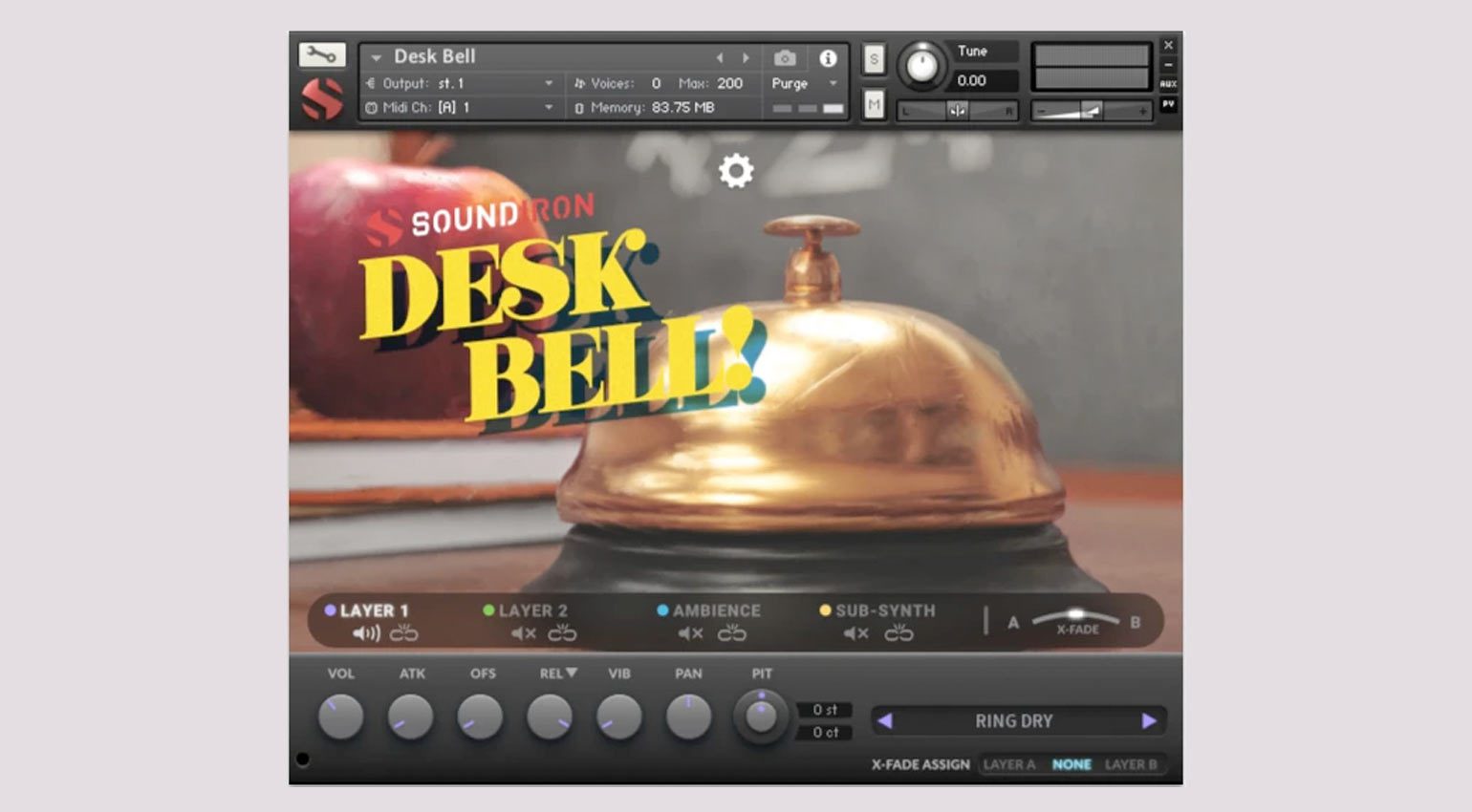The width and height of the screenshot is (1472, 812).
Task: Go to previous instrument arrow
Action: pos(720,58)
